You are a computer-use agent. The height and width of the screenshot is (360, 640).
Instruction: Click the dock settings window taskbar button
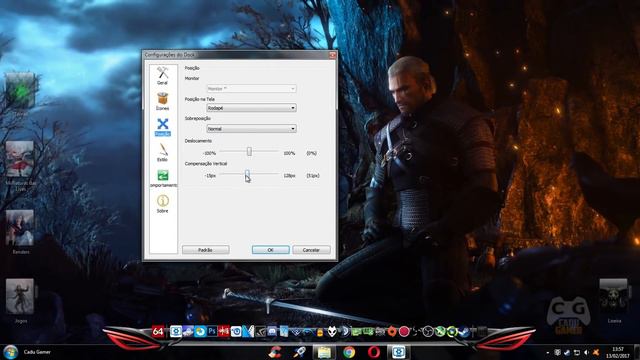pyautogui.click(x=399, y=352)
